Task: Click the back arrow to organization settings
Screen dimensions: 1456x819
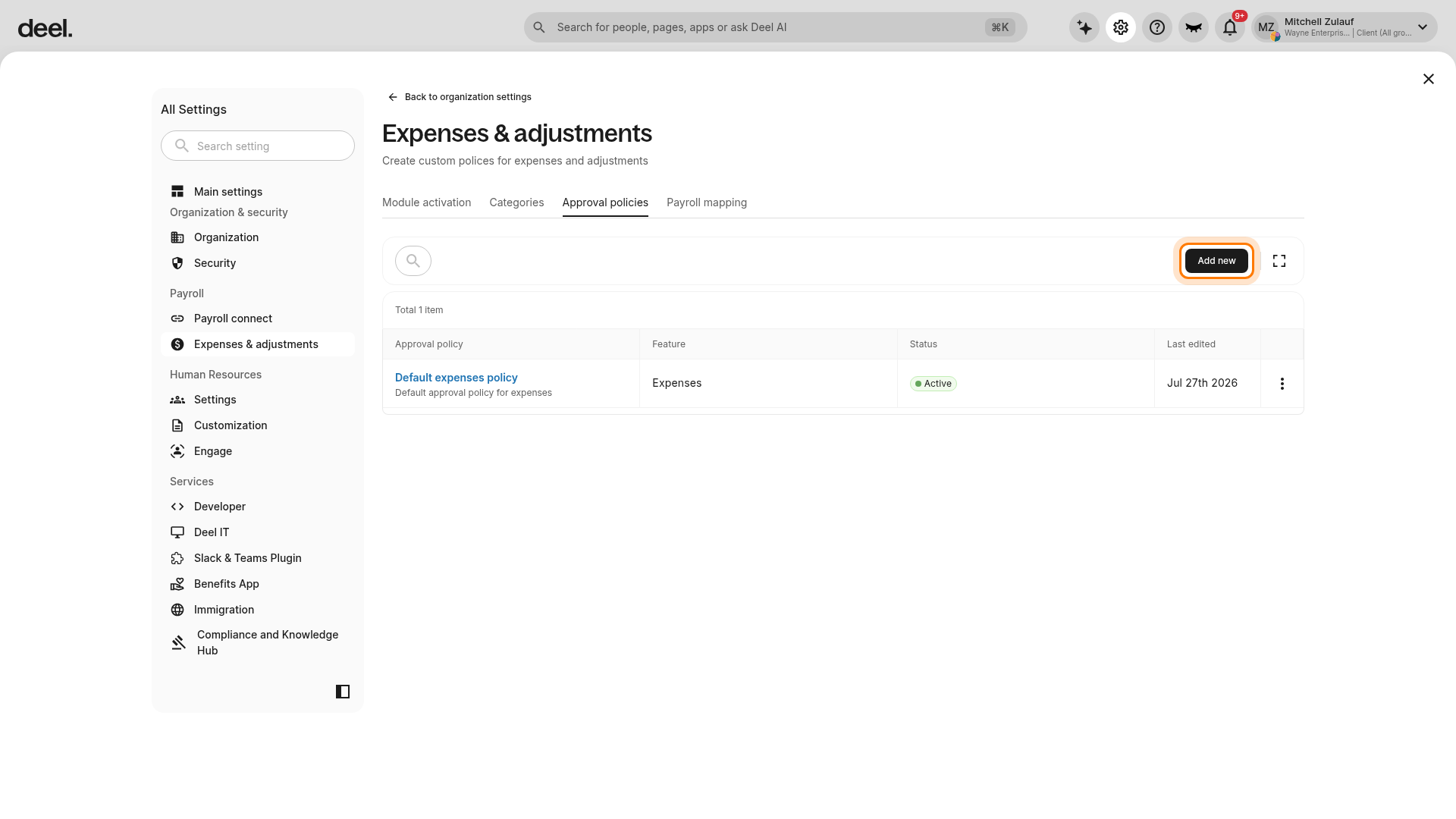Action: (x=393, y=97)
